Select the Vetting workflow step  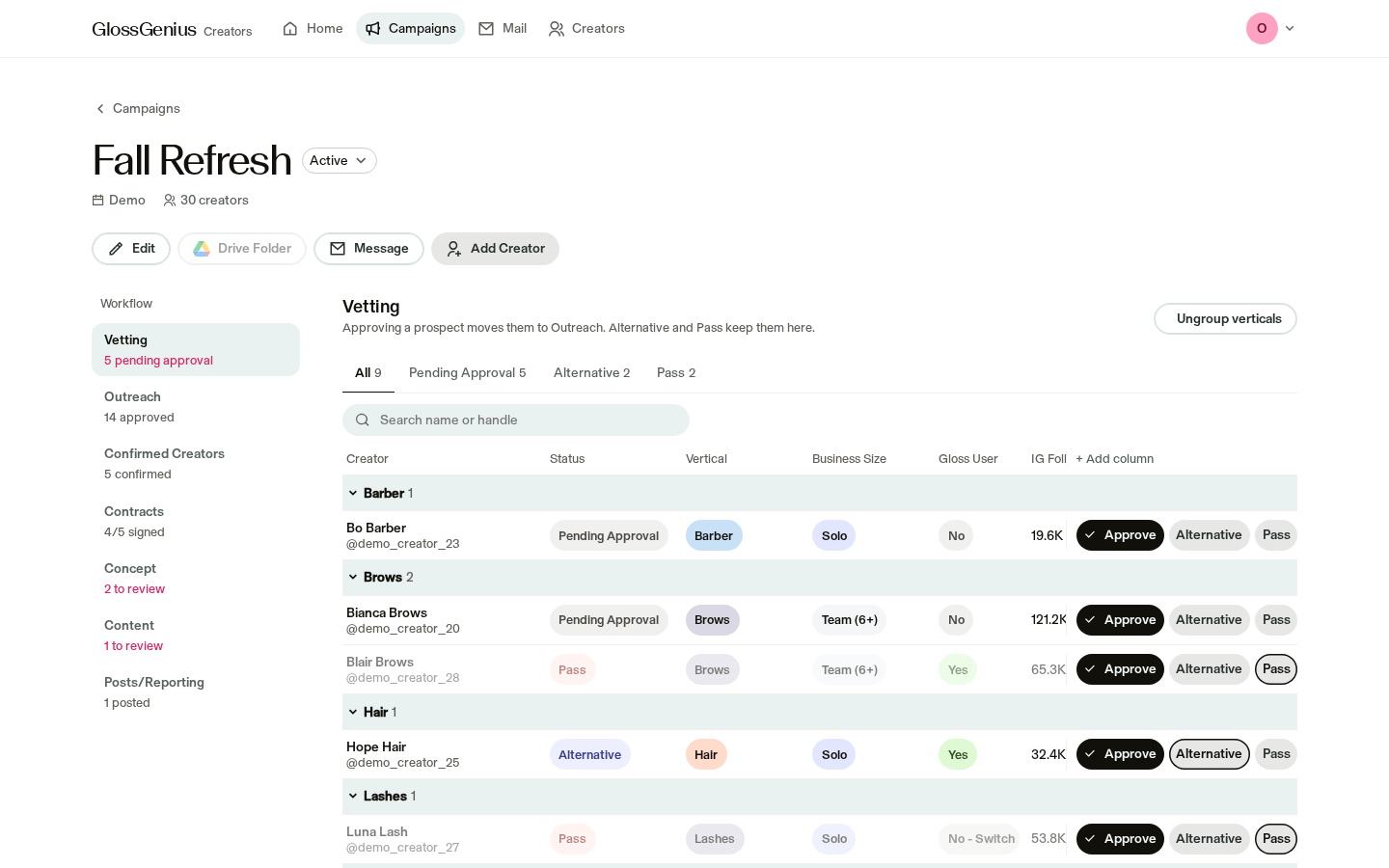[196, 349]
